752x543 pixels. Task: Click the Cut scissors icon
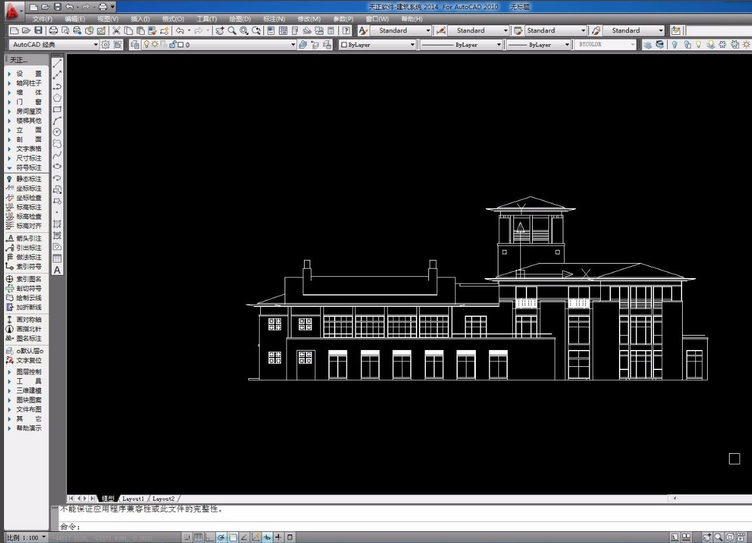(x=116, y=31)
